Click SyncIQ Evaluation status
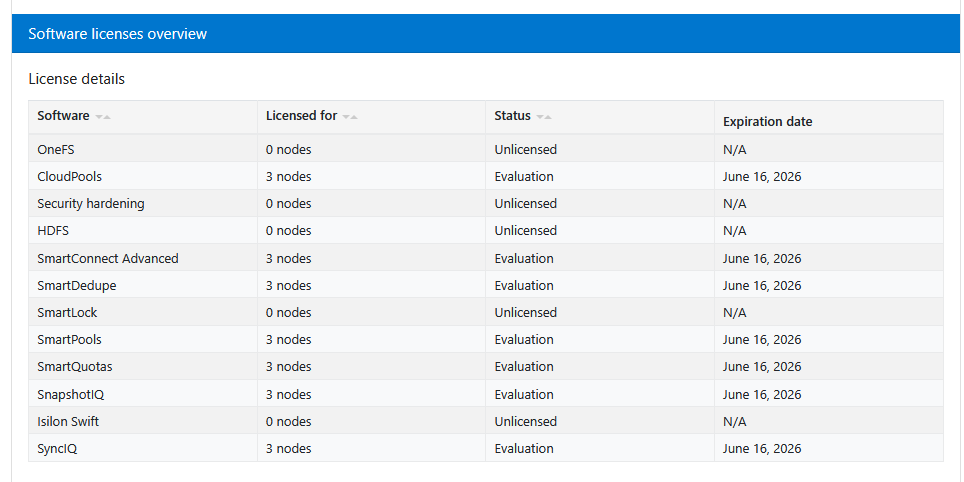The height and width of the screenshot is (482, 964). pos(524,448)
